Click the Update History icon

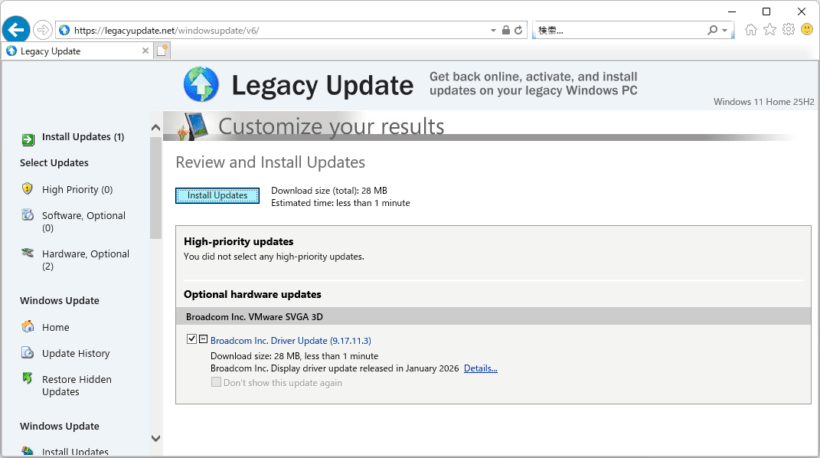(28, 352)
